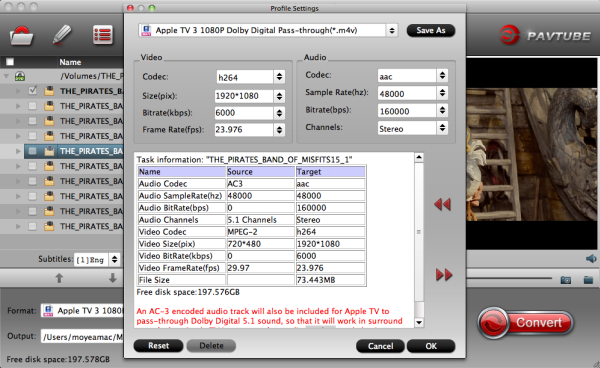600x368 pixels.
Task: Click the video preview thumbnail
Action: pos(532,154)
